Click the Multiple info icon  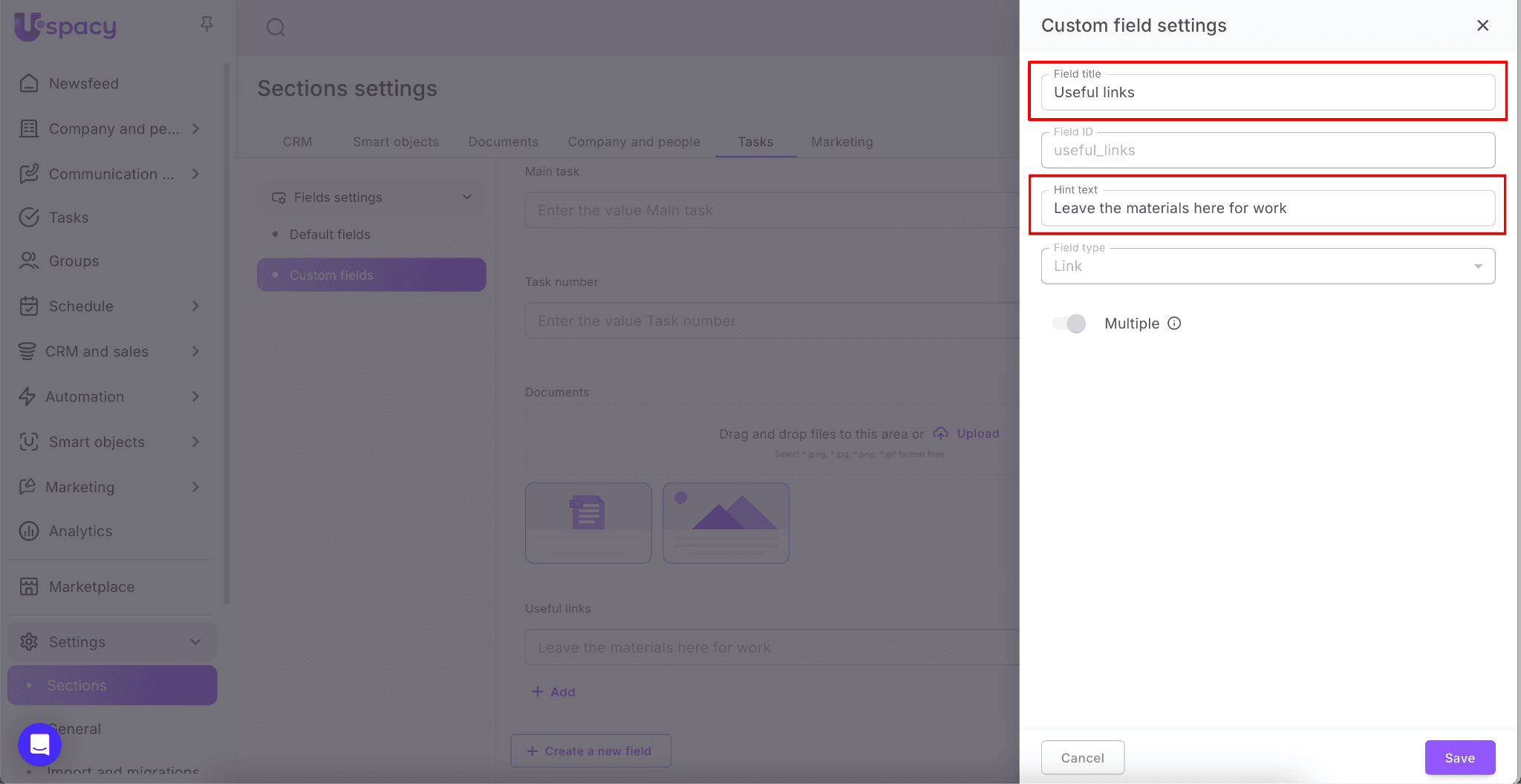click(1174, 323)
